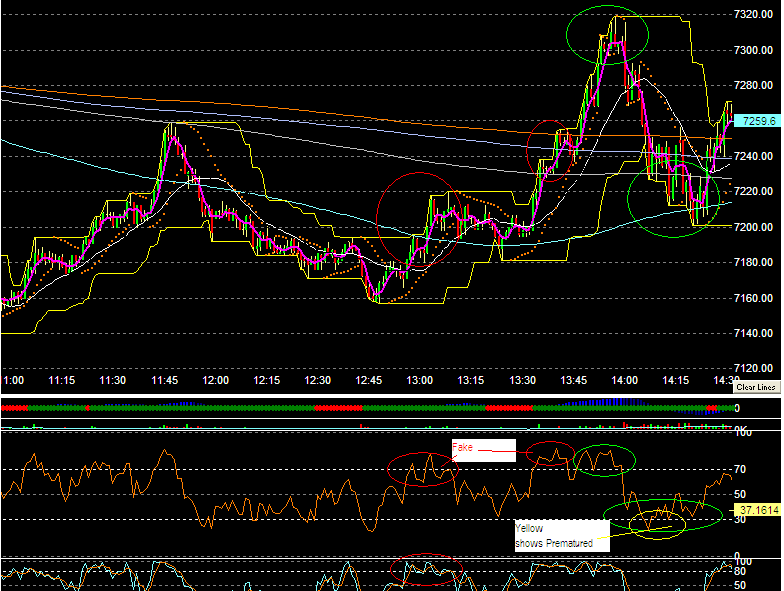Click the RSI pane 50 level label
784x591 pixels.
[x=740, y=494]
